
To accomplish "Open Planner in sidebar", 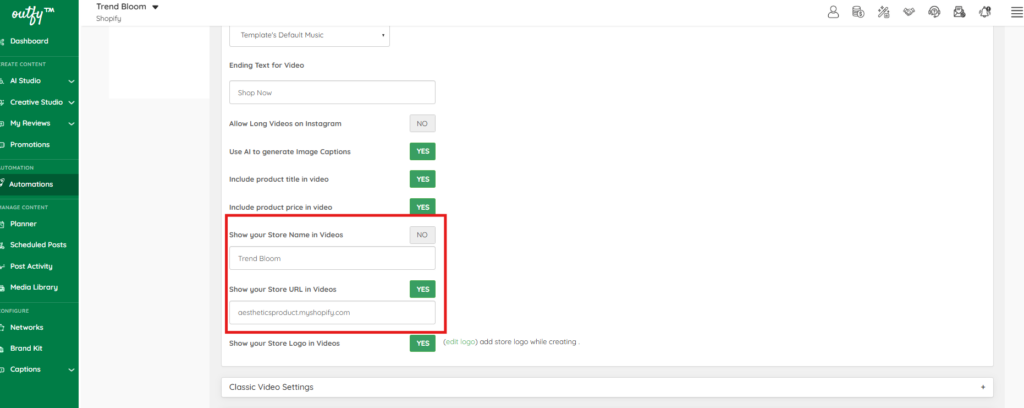I will tap(23, 224).
